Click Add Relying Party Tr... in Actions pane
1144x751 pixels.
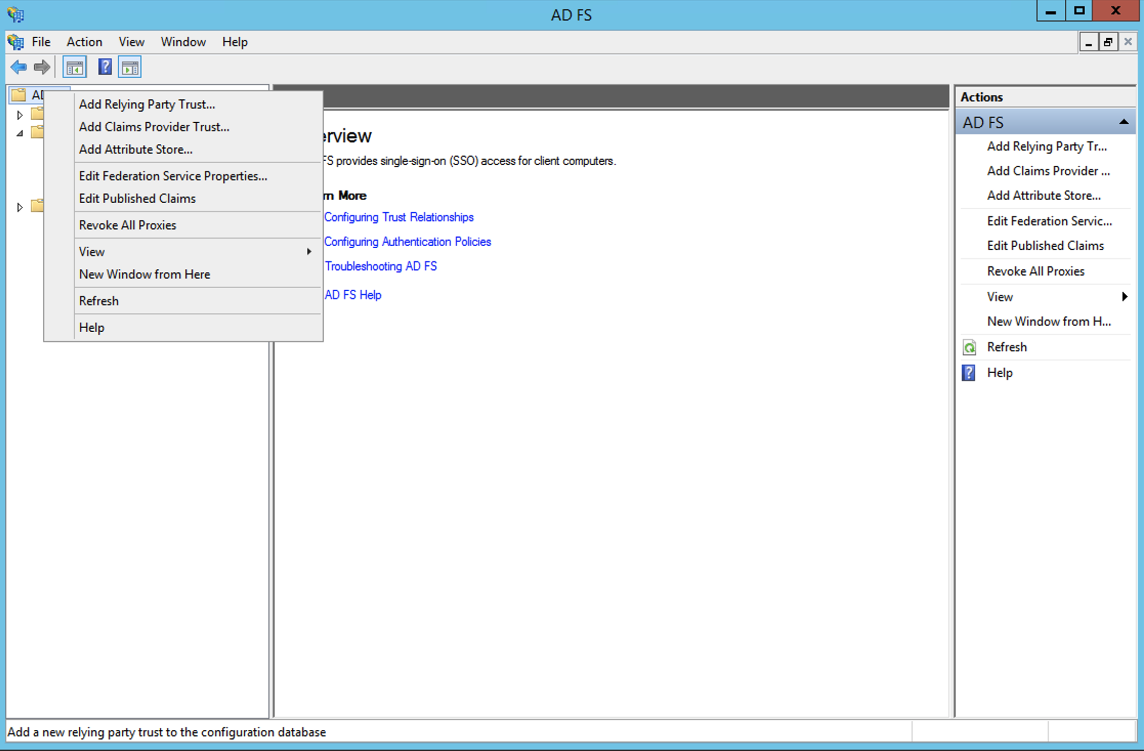[1047, 146]
